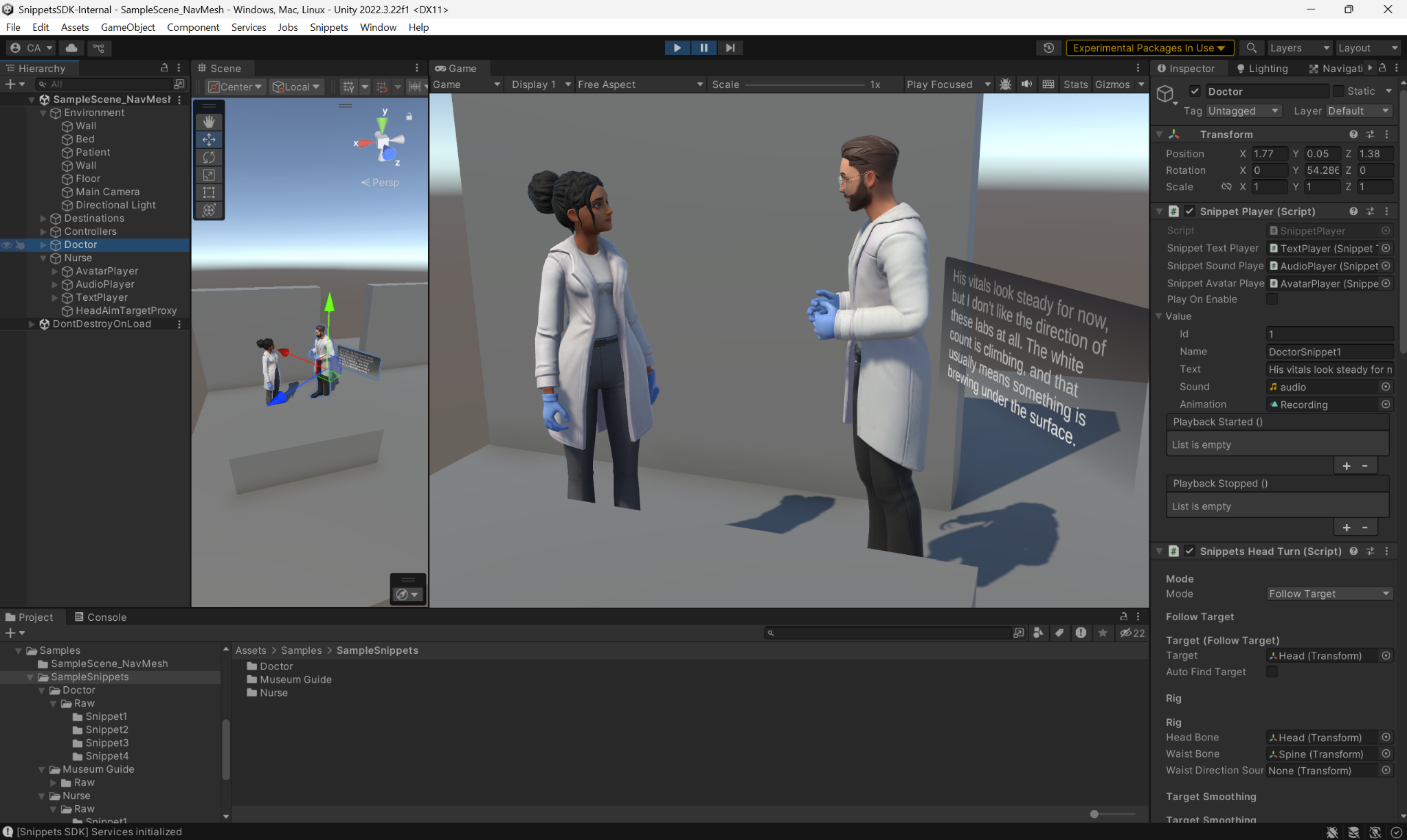Open the Layers dropdown
This screenshot has width=1407, height=840.
[1299, 47]
